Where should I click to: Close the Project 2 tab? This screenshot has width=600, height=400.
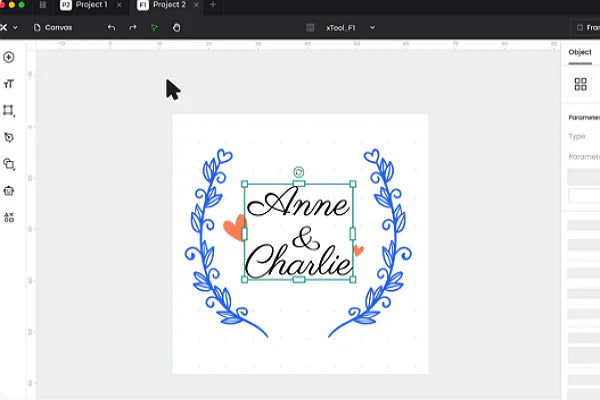[x=196, y=5]
